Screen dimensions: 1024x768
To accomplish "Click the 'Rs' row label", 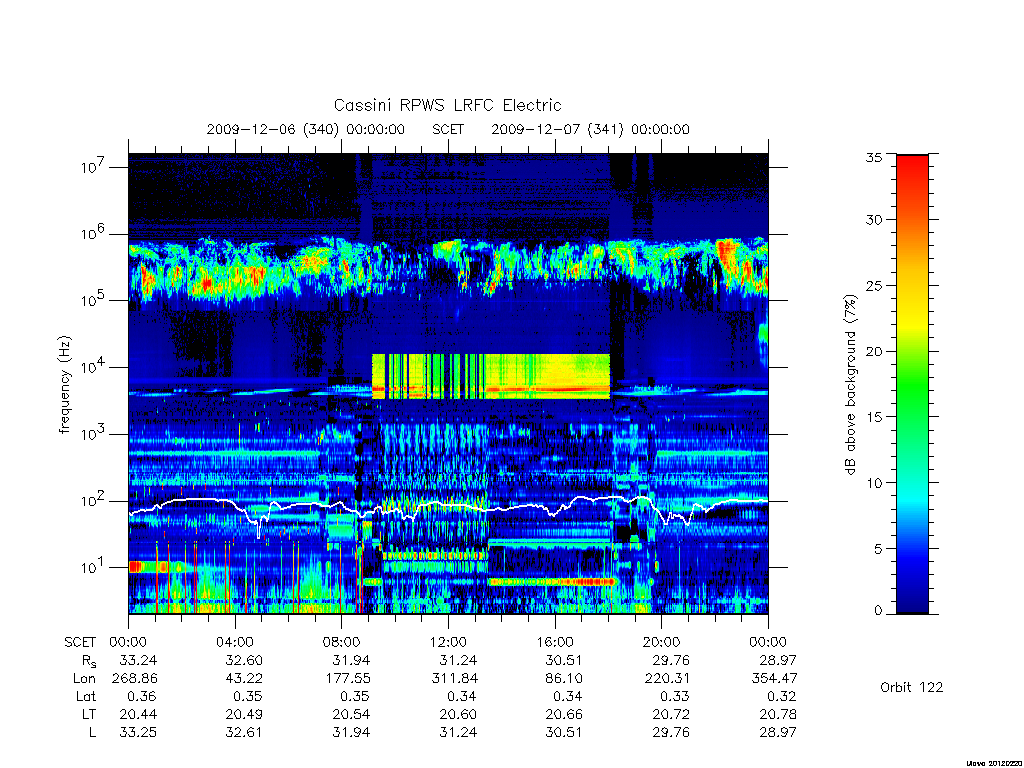I will [89, 661].
